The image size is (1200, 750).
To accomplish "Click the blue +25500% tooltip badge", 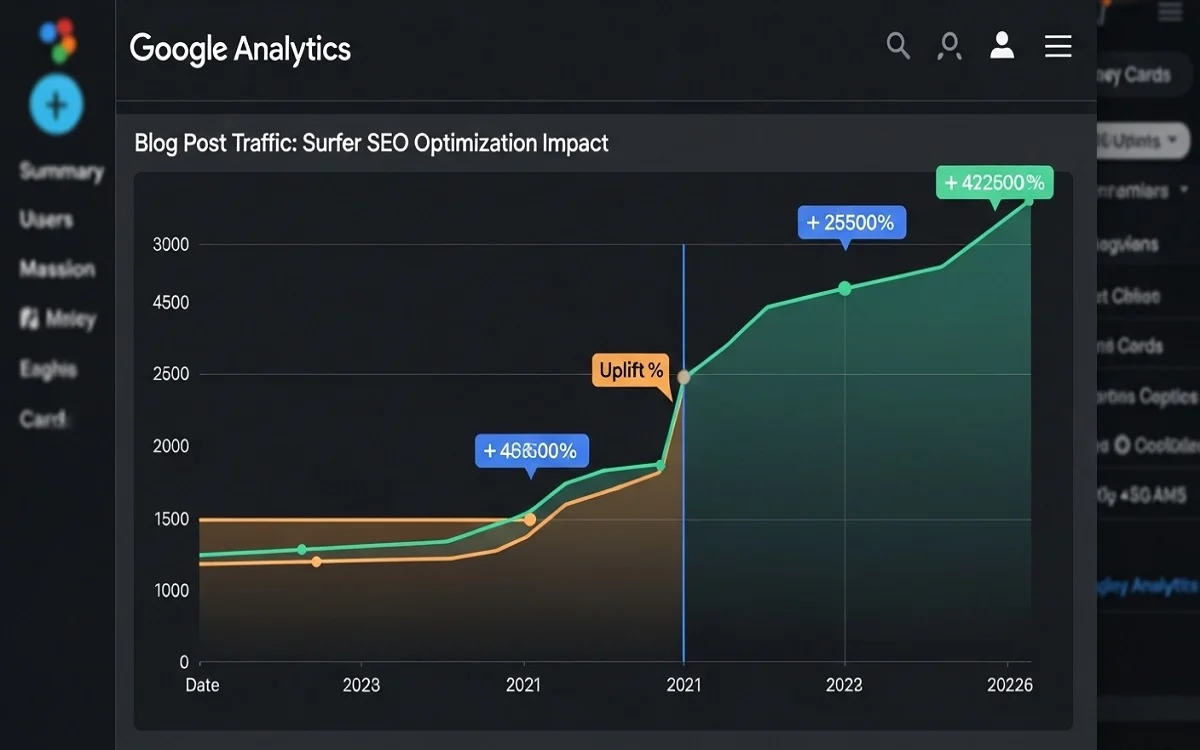I will pyautogui.click(x=851, y=222).
